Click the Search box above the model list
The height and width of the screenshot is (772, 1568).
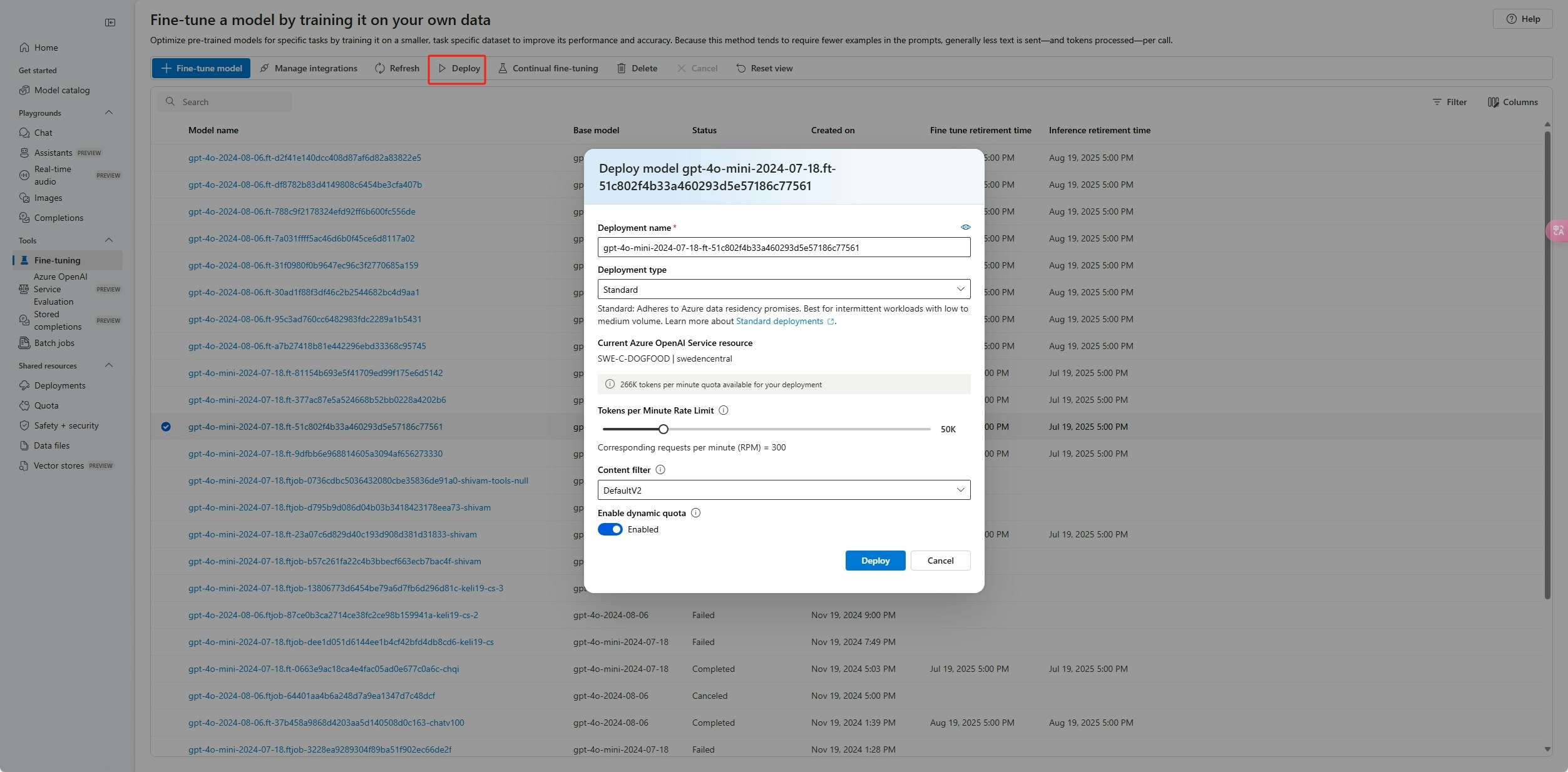(x=224, y=101)
